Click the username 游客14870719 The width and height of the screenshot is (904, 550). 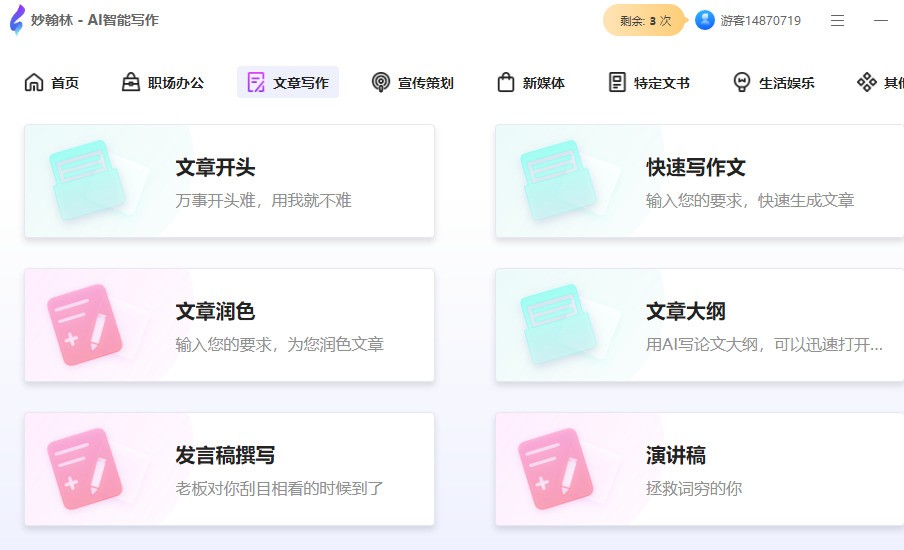[760, 21]
